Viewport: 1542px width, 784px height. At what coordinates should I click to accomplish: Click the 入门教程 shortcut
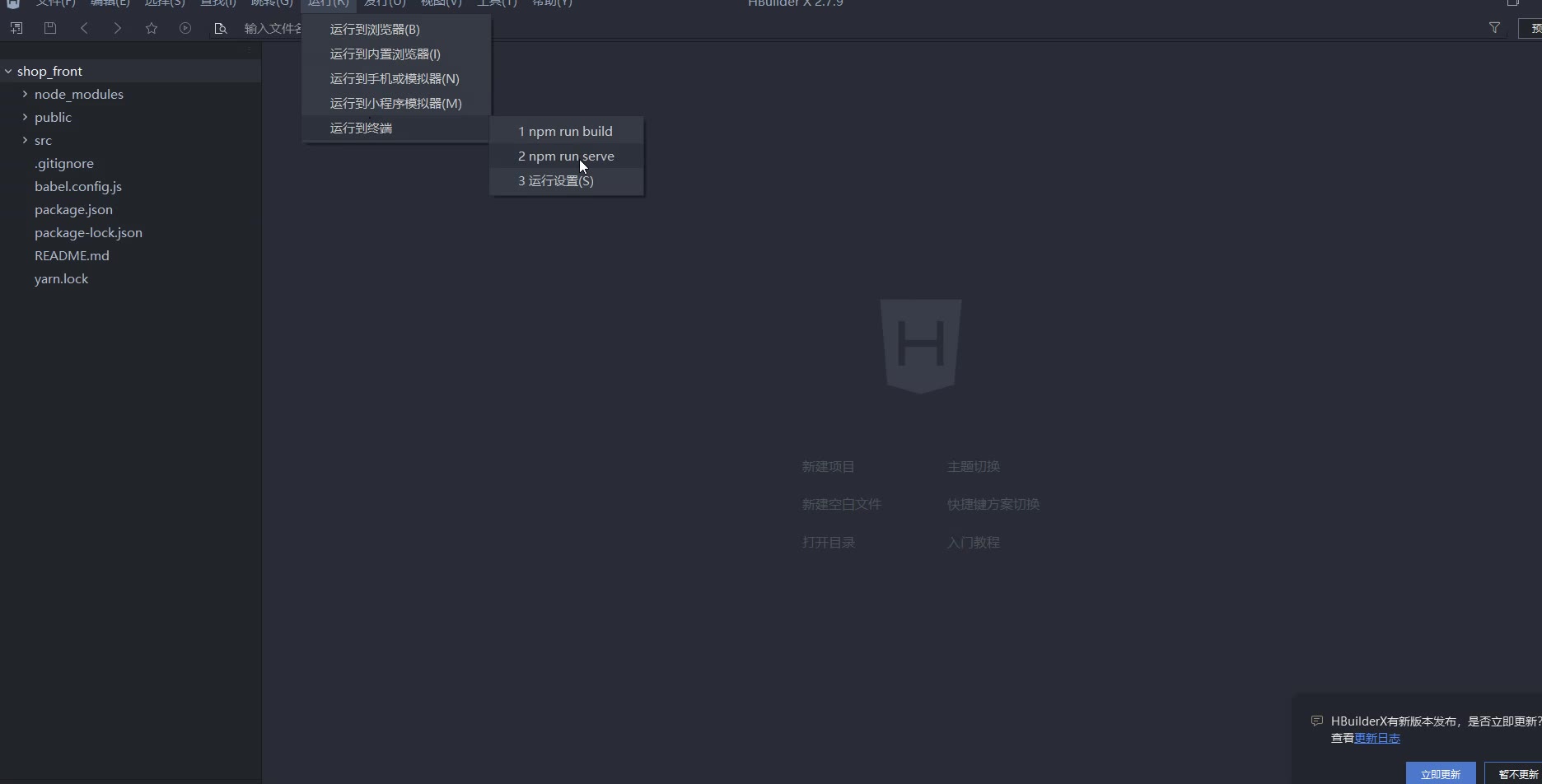(x=974, y=542)
